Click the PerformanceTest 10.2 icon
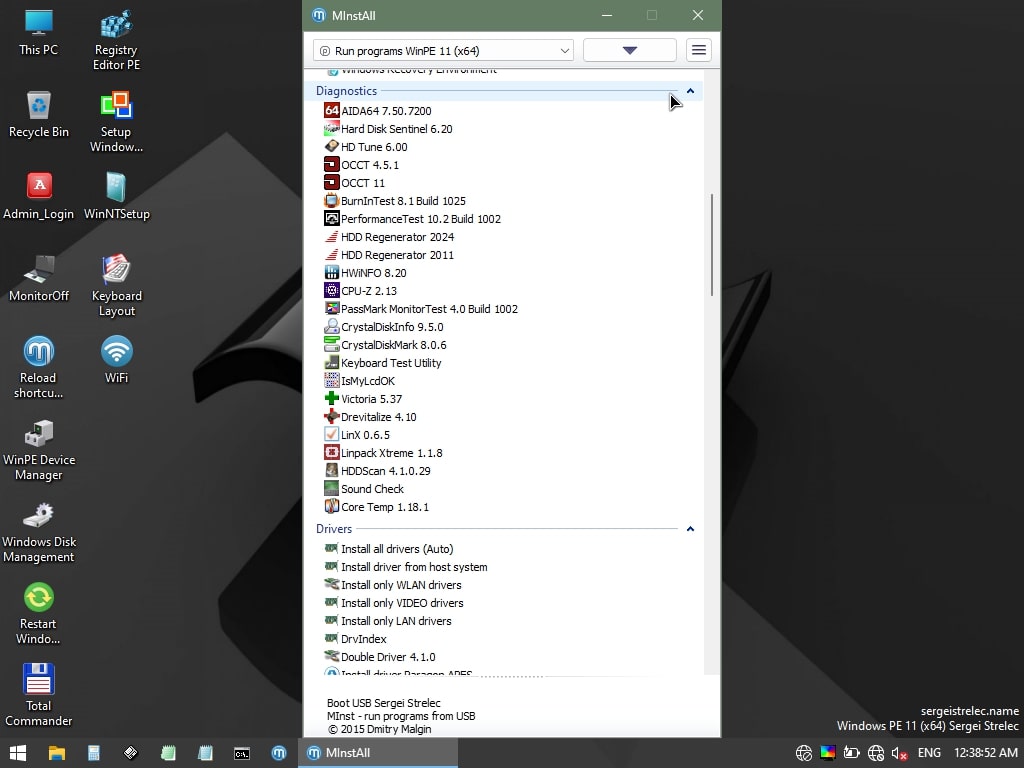 [x=332, y=219]
